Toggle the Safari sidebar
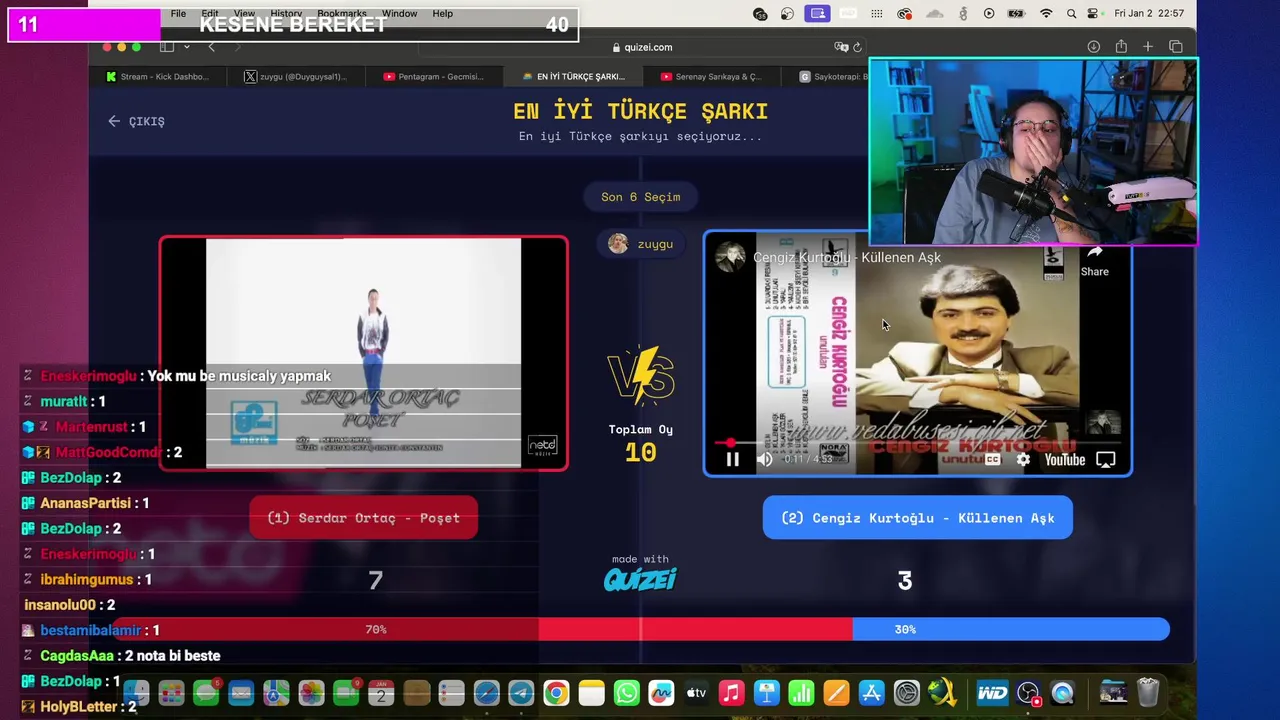Viewport: 1280px width, 720px height. [167, 47]
